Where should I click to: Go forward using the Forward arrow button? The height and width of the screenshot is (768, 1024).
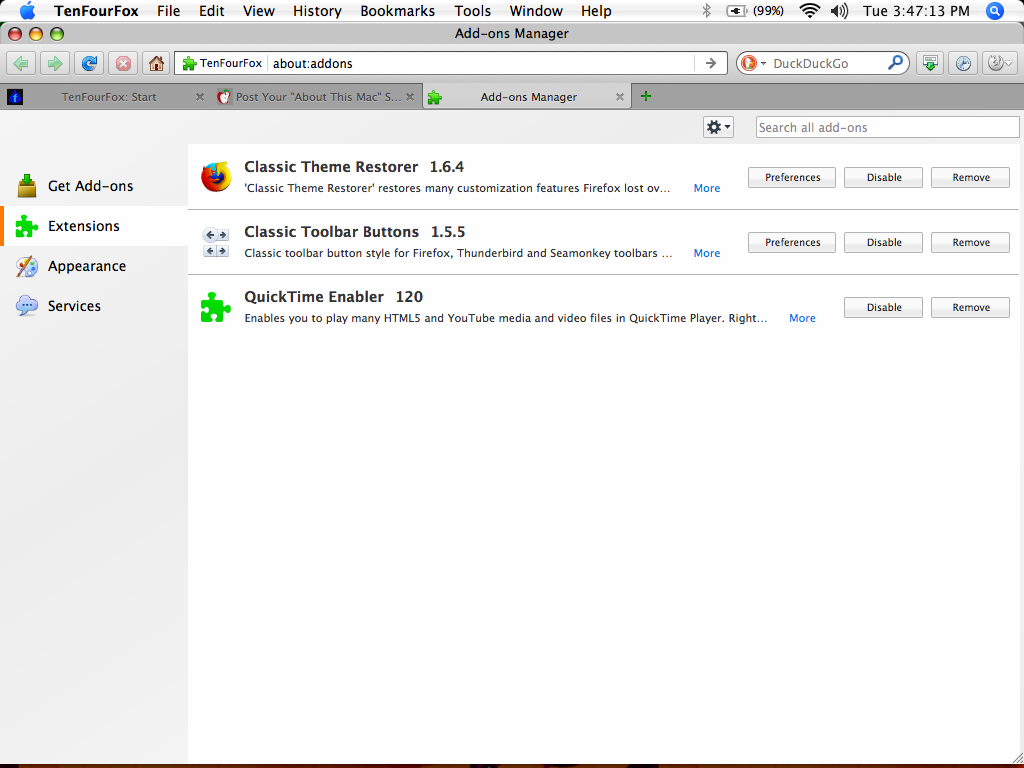click(55, 63)
